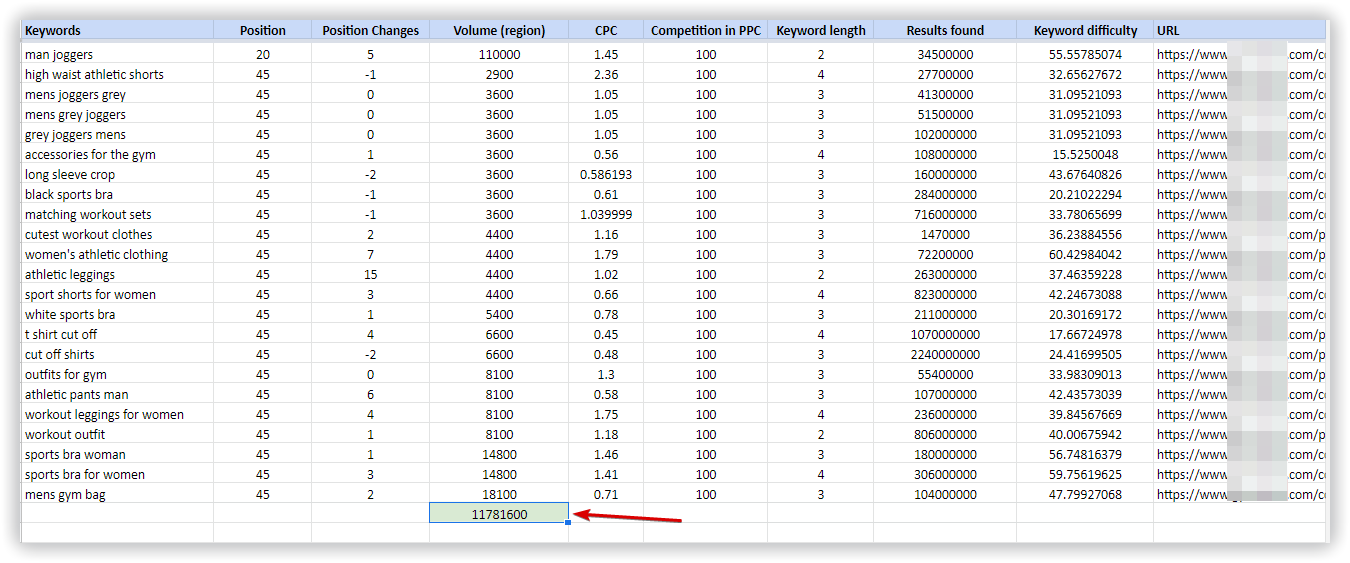The image size is (1350, 563).
Task: Click CPC value 1.79
Action: pos(606,254)
